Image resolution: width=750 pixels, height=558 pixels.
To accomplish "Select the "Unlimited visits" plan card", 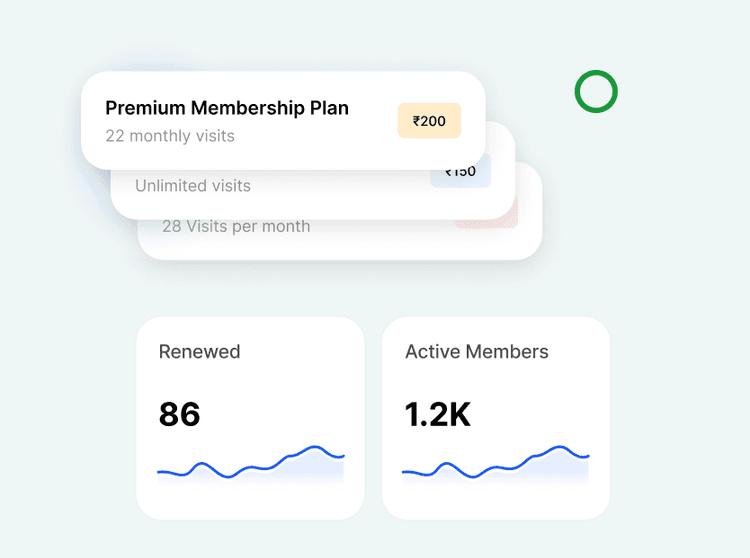I will coord(193,186).
